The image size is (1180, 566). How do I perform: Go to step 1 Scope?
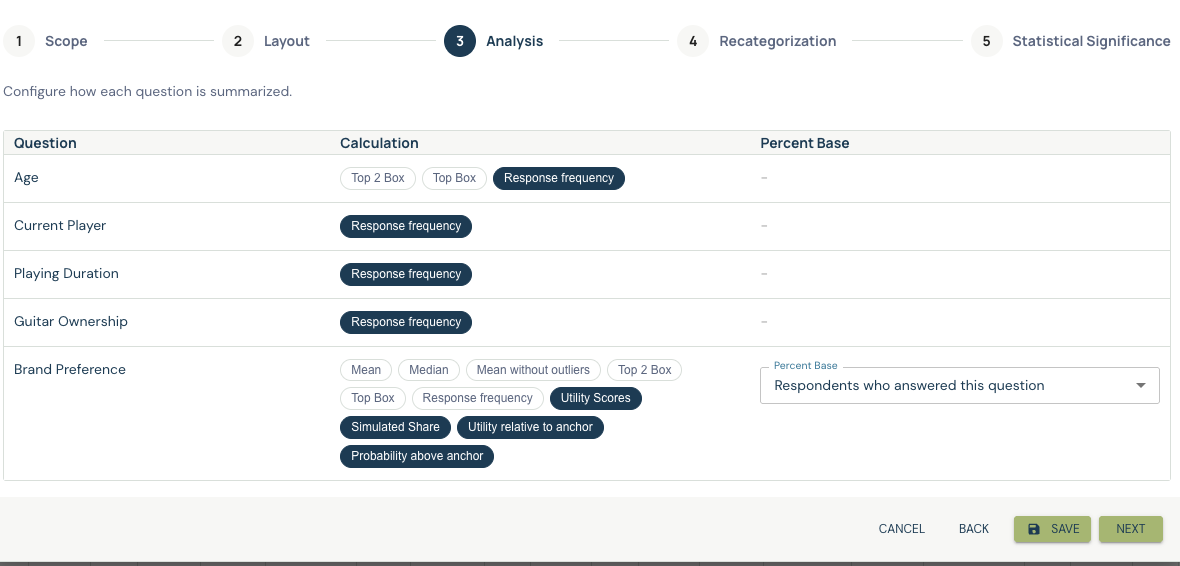46,41
